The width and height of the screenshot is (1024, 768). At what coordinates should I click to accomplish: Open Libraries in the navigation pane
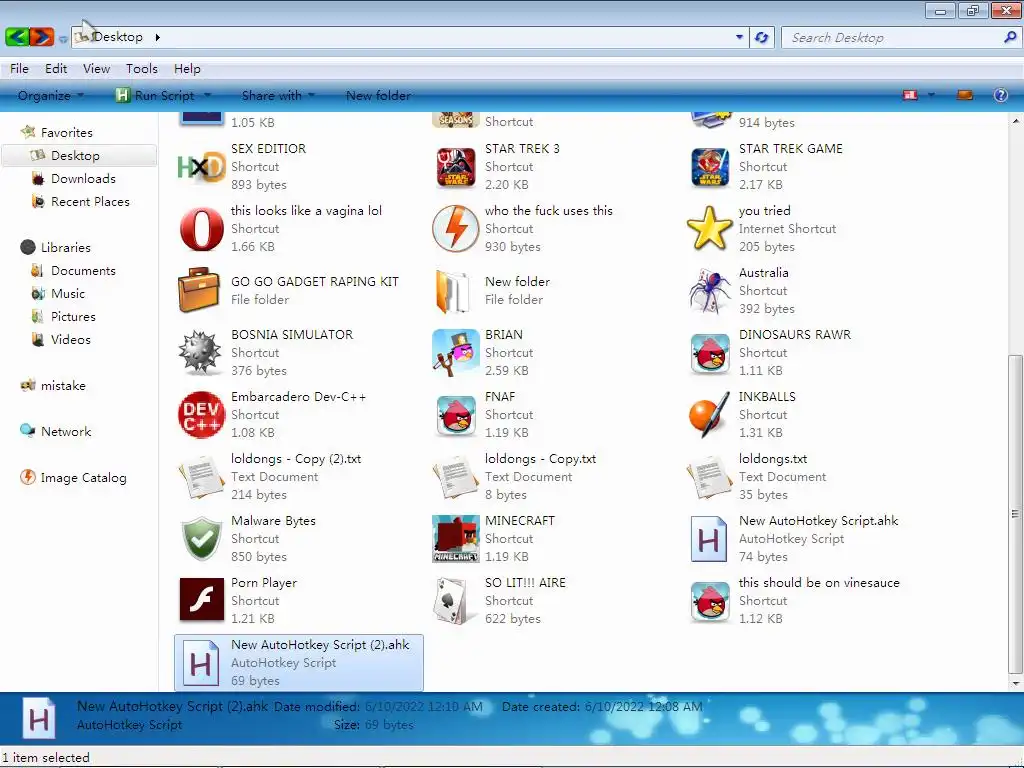[x=56, y=248]
